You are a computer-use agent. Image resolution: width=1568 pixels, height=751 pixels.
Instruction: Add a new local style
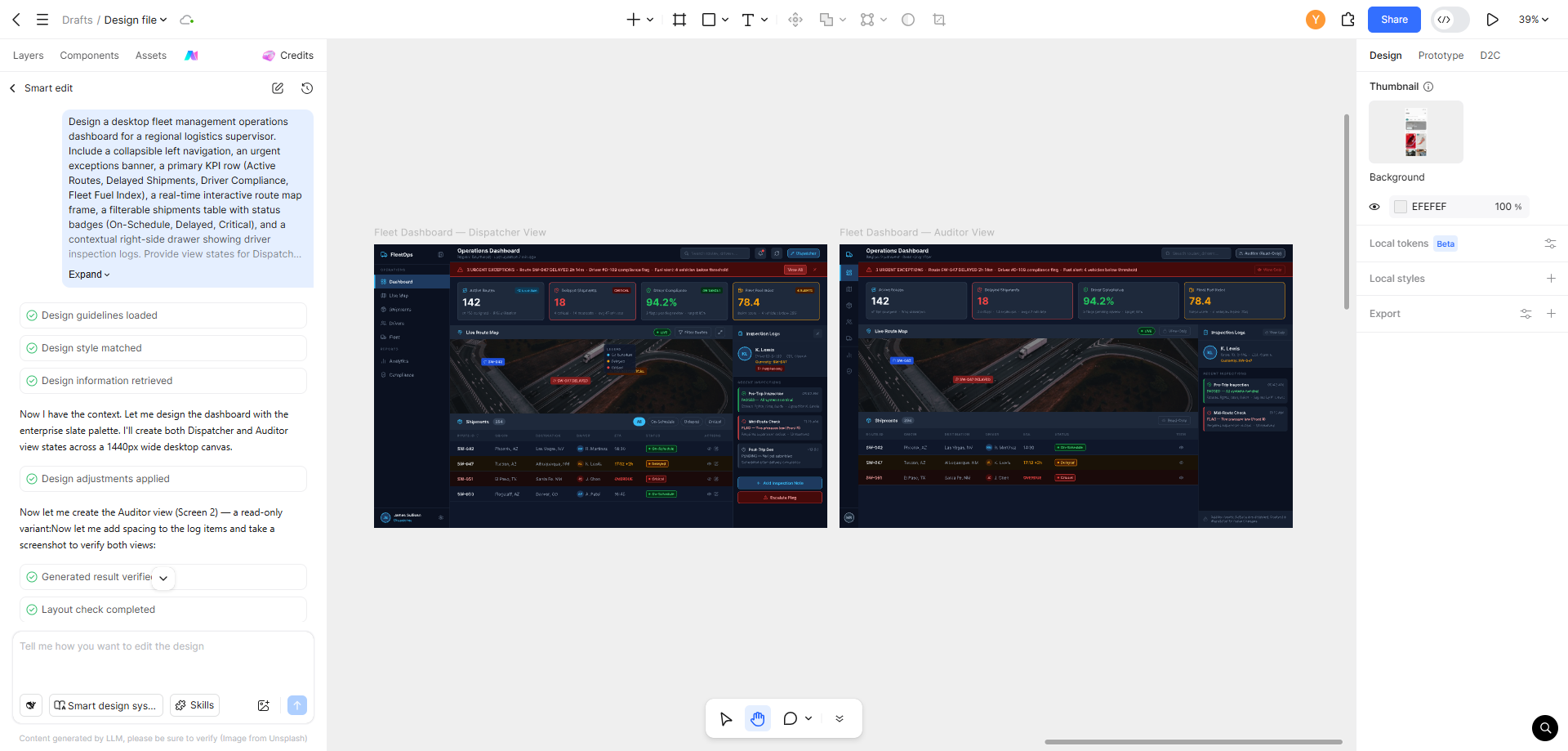(x=1551, y=279)
